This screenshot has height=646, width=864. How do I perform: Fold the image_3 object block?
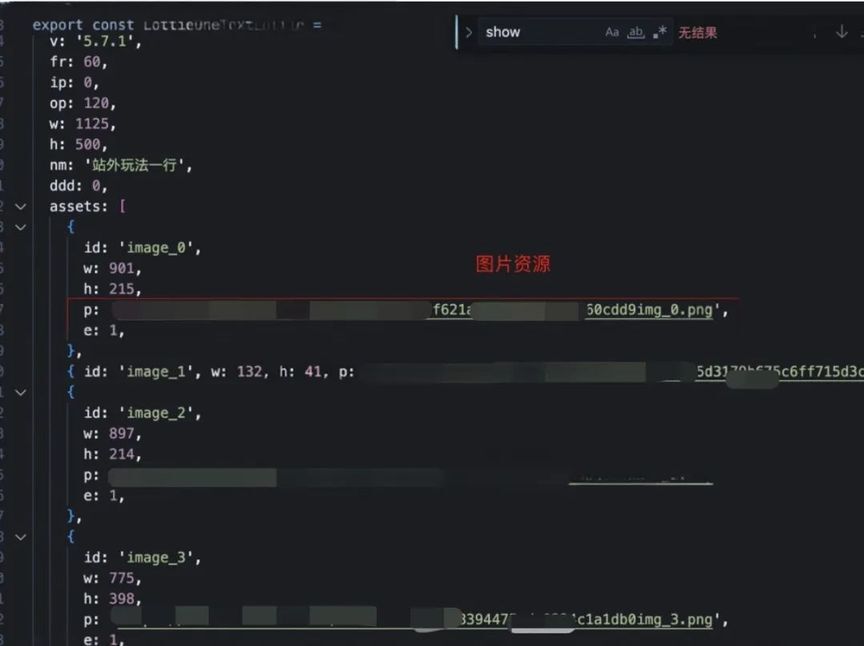click(20, 537)
